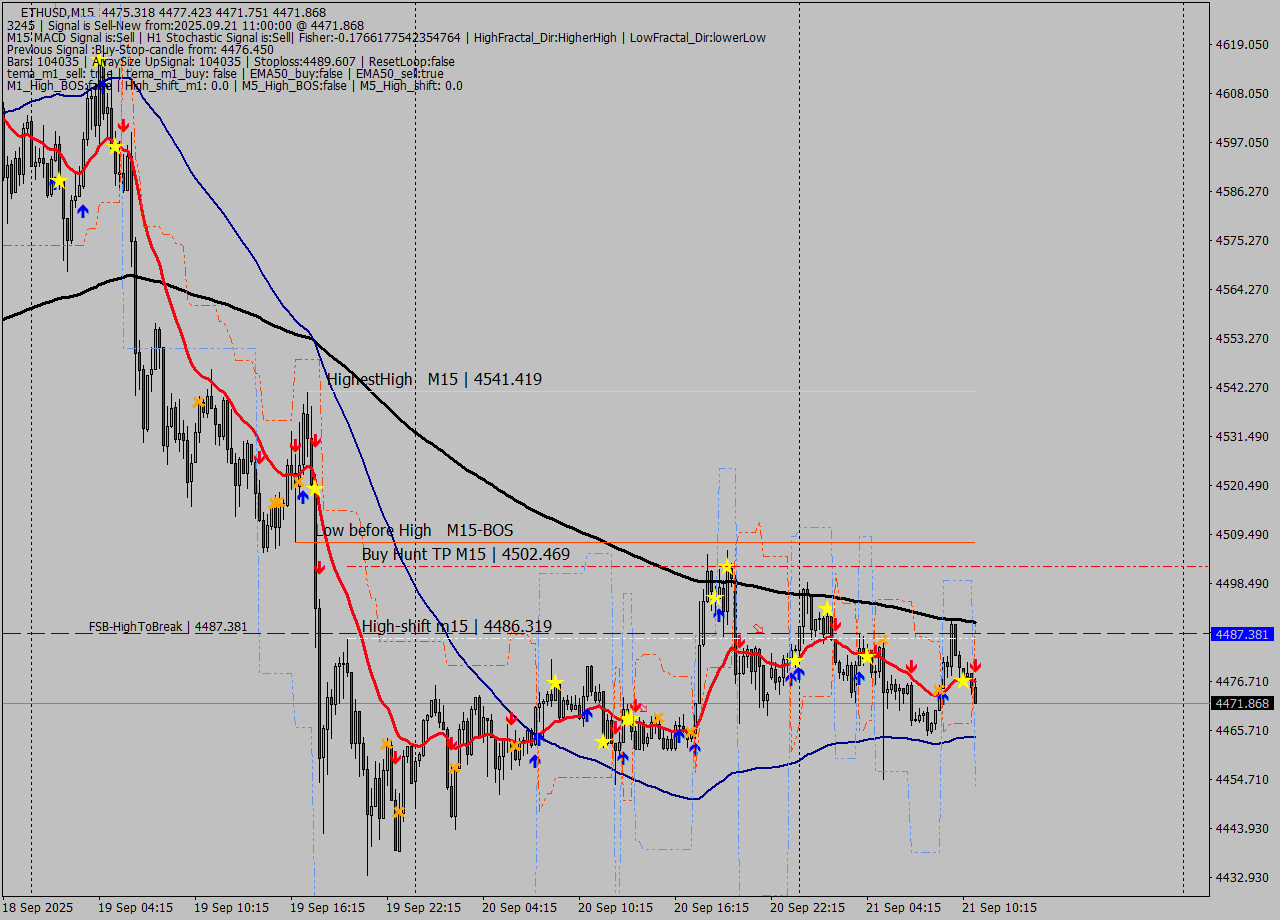Select the red down arrow at the 19 Sep 16:15 drop
Viewport: 1280px width, 920px height.
tap(320, 565)
